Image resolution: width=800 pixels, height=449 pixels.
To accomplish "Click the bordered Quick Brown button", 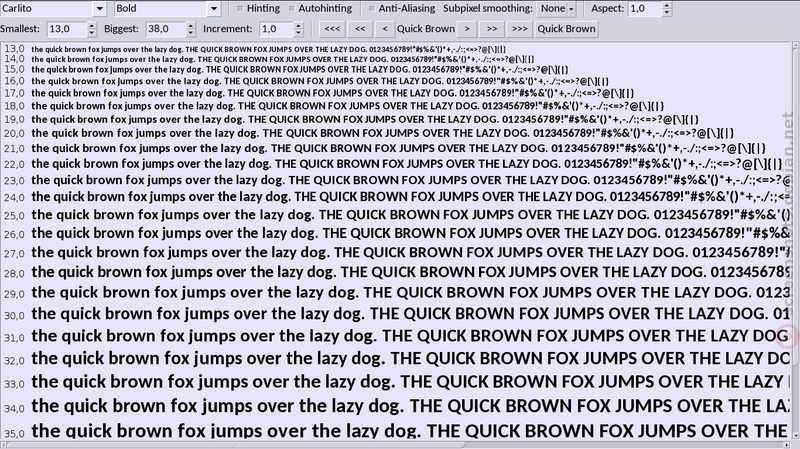I will click(566, 29).
